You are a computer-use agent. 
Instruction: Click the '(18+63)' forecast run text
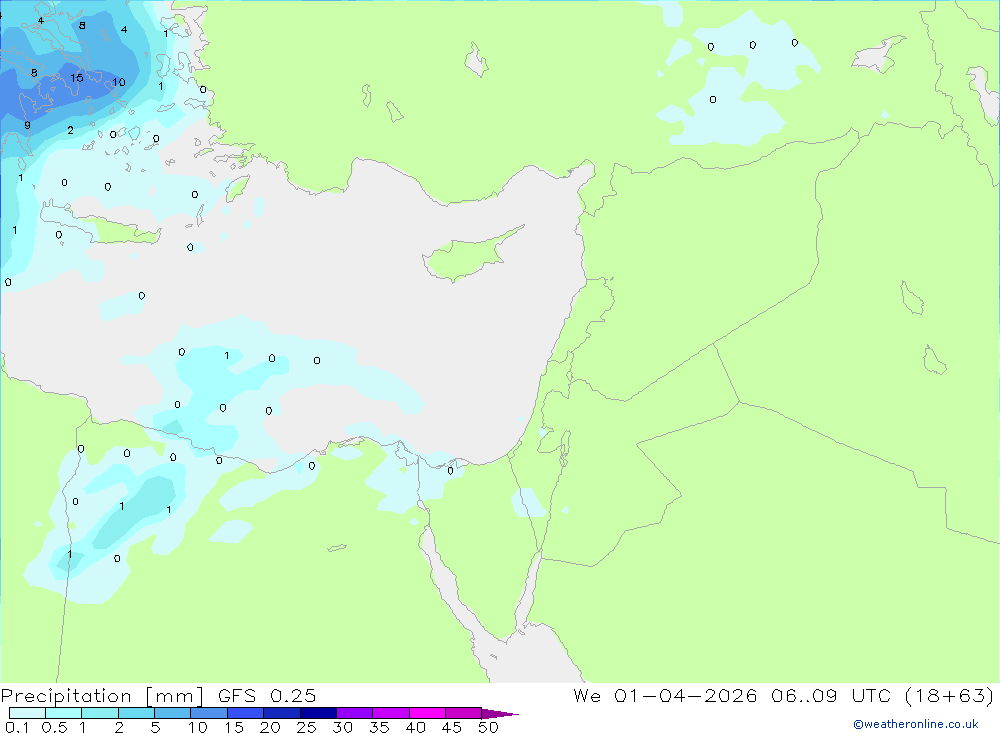(x=950, y=695)
